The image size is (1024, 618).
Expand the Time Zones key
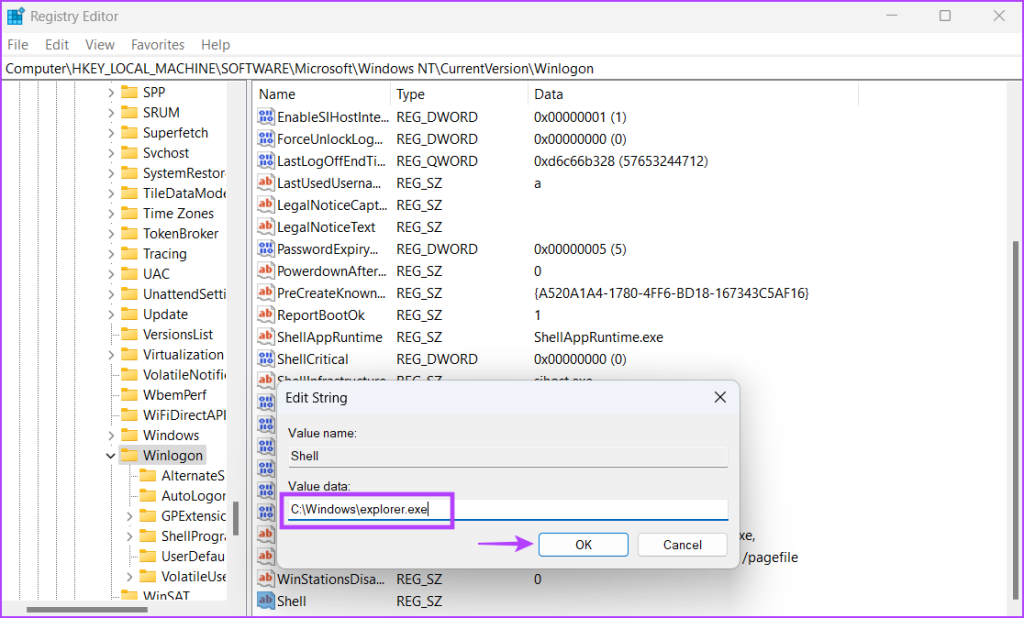point(111,214)
